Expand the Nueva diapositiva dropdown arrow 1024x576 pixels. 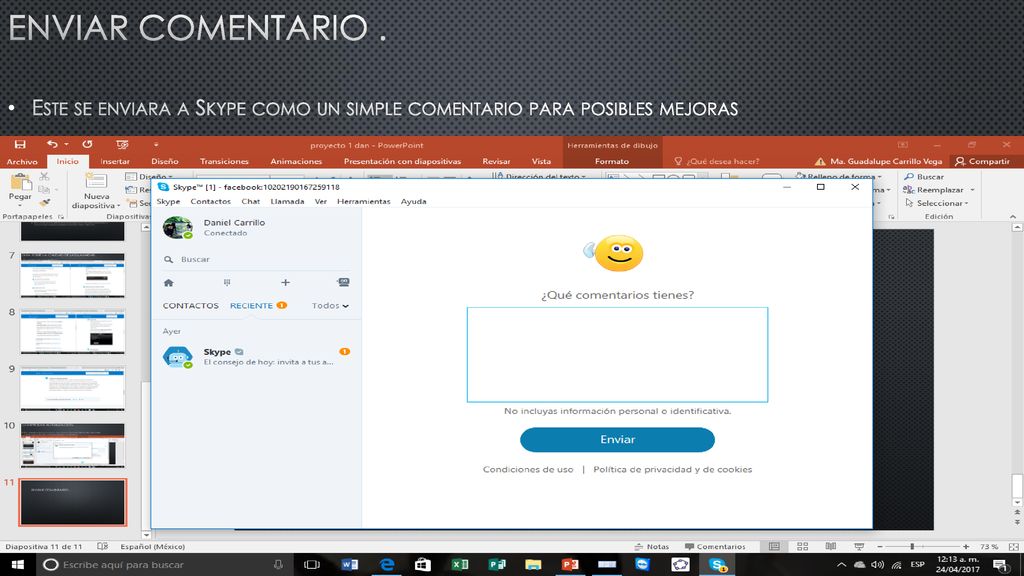118,206
